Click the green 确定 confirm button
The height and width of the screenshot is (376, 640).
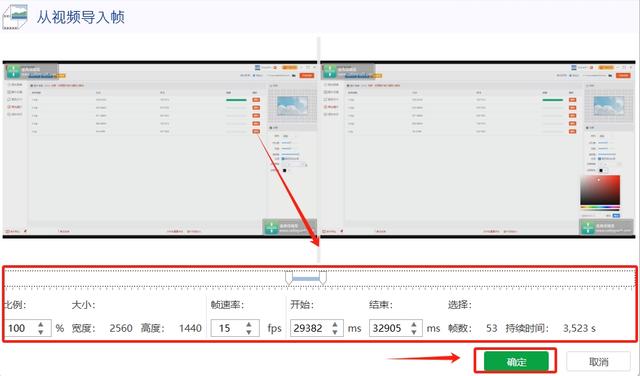click(516, 361)
